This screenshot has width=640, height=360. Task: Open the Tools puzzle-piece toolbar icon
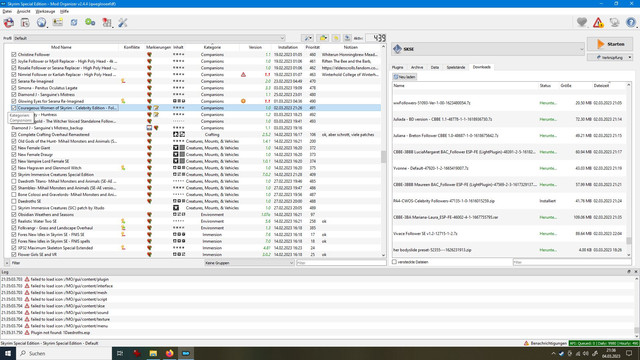point(107,23)
